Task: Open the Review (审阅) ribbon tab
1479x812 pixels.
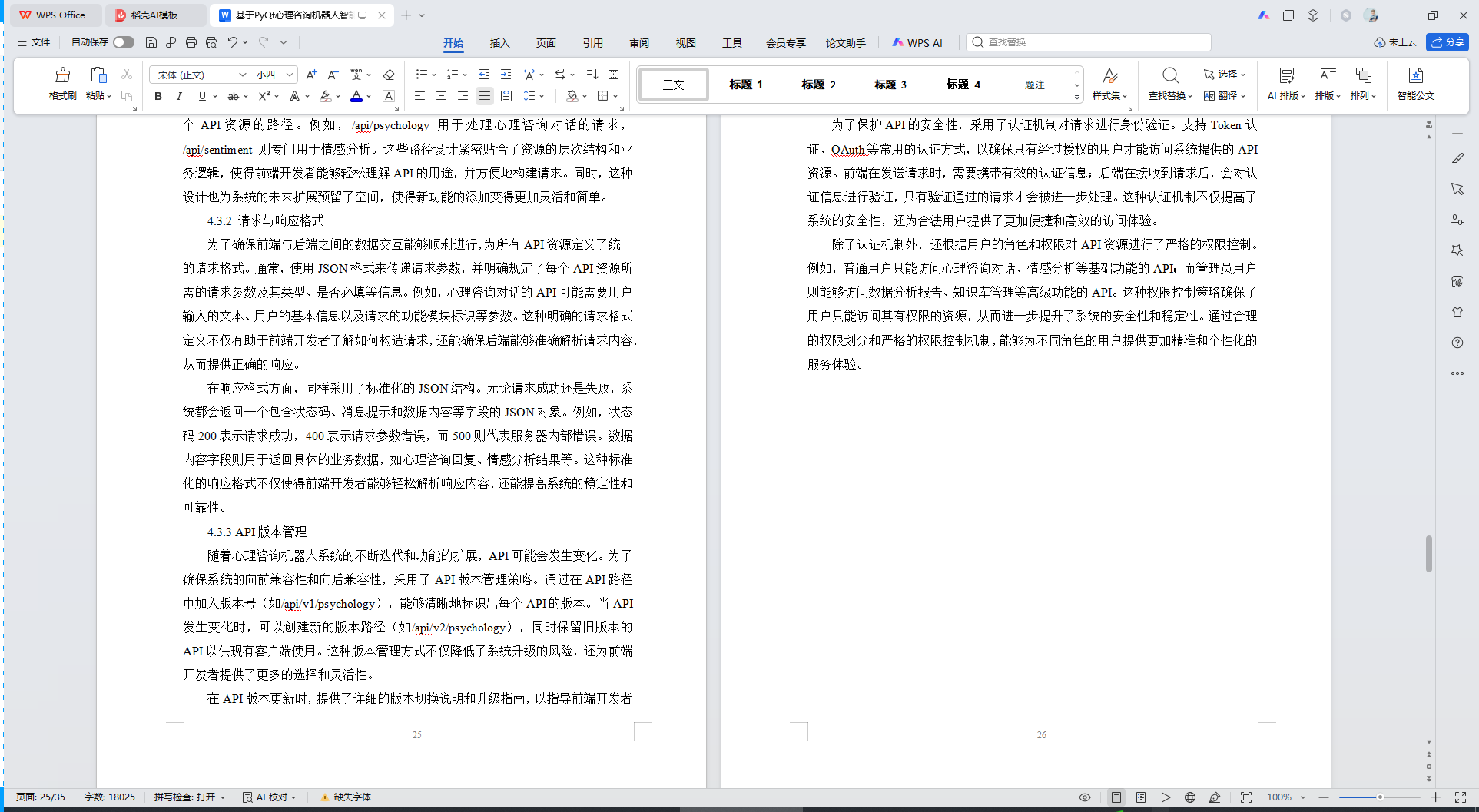Action: [639, 43]
